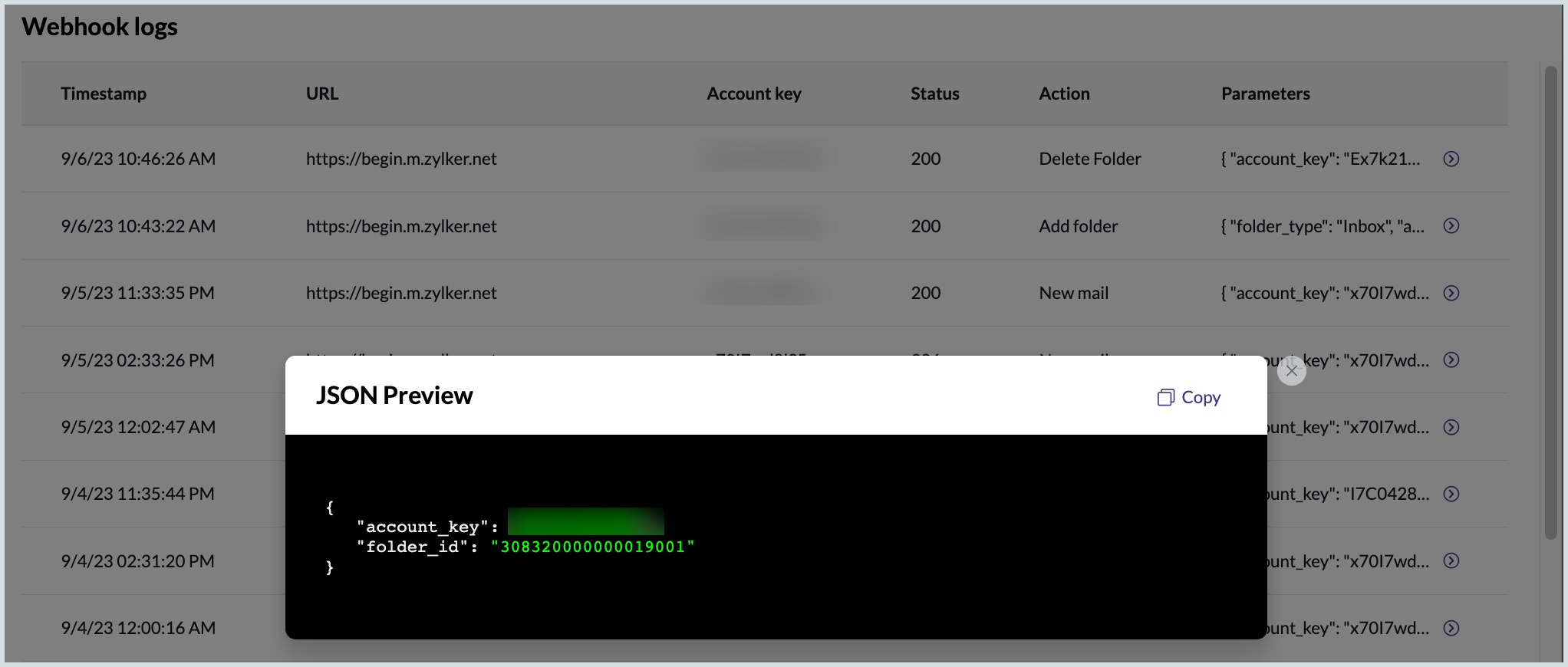Select the 9/5/23 02:33:26 PM timestamp
Viewport: 1568px width, 667px height.
pos(138,360)
